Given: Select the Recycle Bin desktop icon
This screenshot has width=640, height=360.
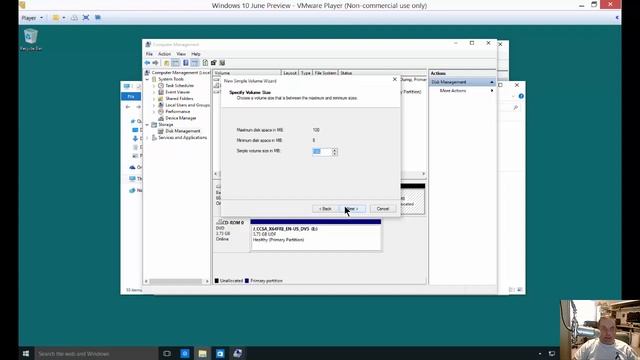Looking at the screenshot, I should pos(31,40).
